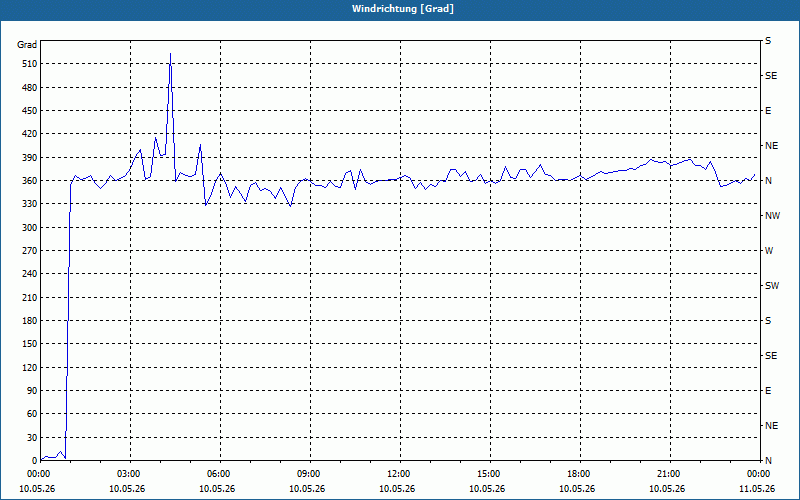The width and height of the screenshot is (800, 500).
Task: Click the 10.05.26 date under 12:00
Action: (397, 489)
